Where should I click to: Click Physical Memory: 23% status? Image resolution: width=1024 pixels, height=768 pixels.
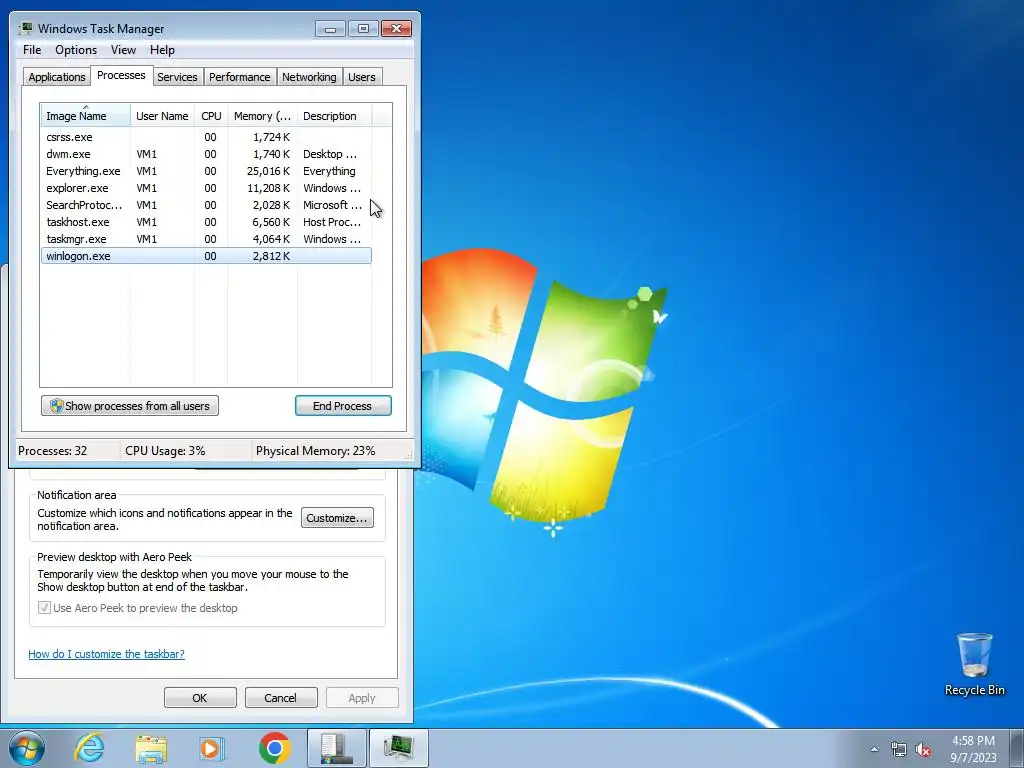pyautogui.click(x=315, y=451)
